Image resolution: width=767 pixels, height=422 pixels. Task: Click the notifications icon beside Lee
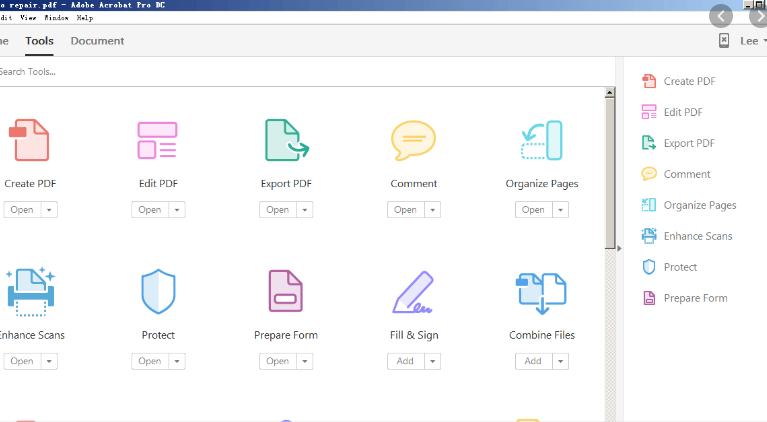point(724,41)
